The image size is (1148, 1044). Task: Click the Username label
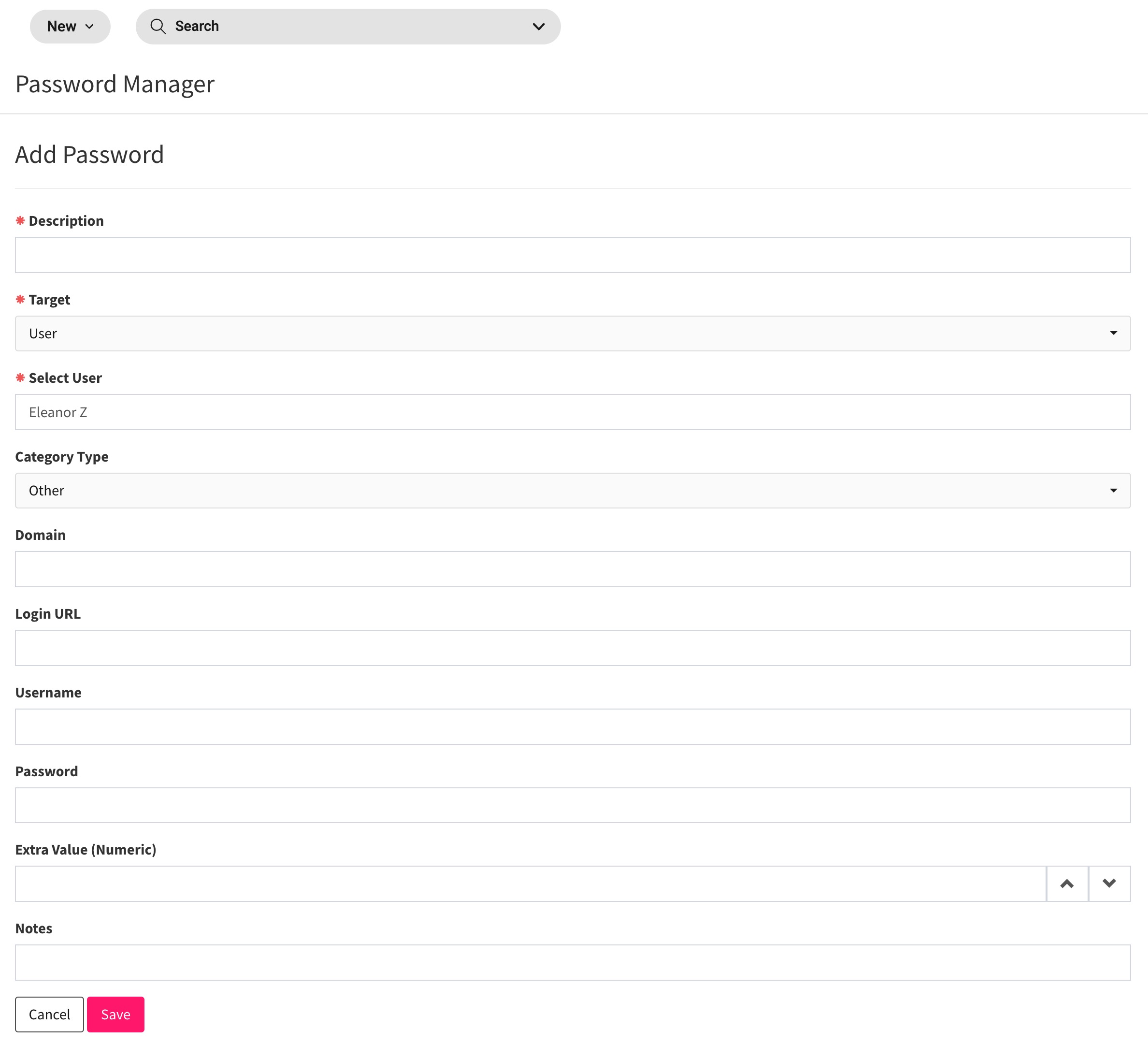(48, 693)
